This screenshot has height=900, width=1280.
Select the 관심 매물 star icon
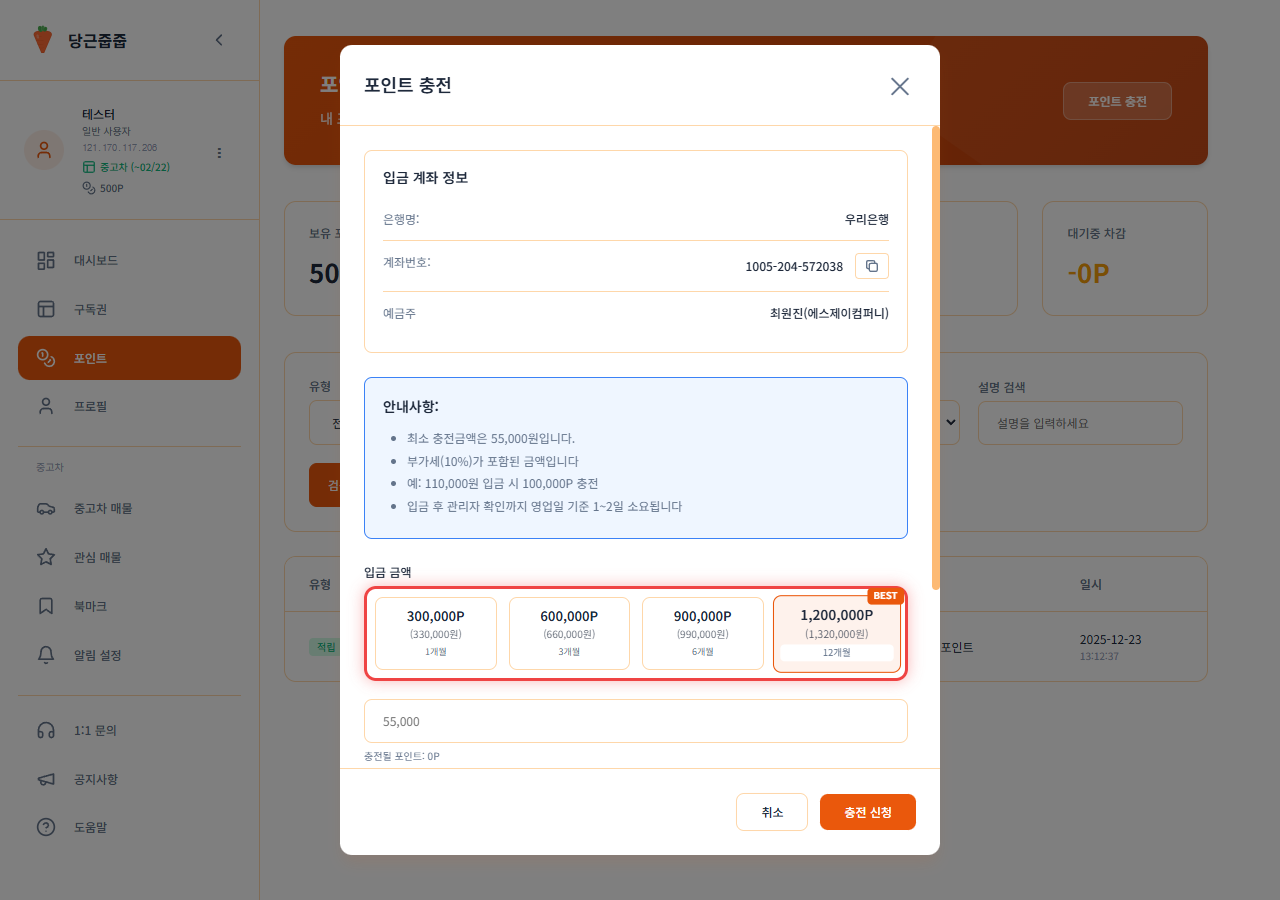[44, 557]
